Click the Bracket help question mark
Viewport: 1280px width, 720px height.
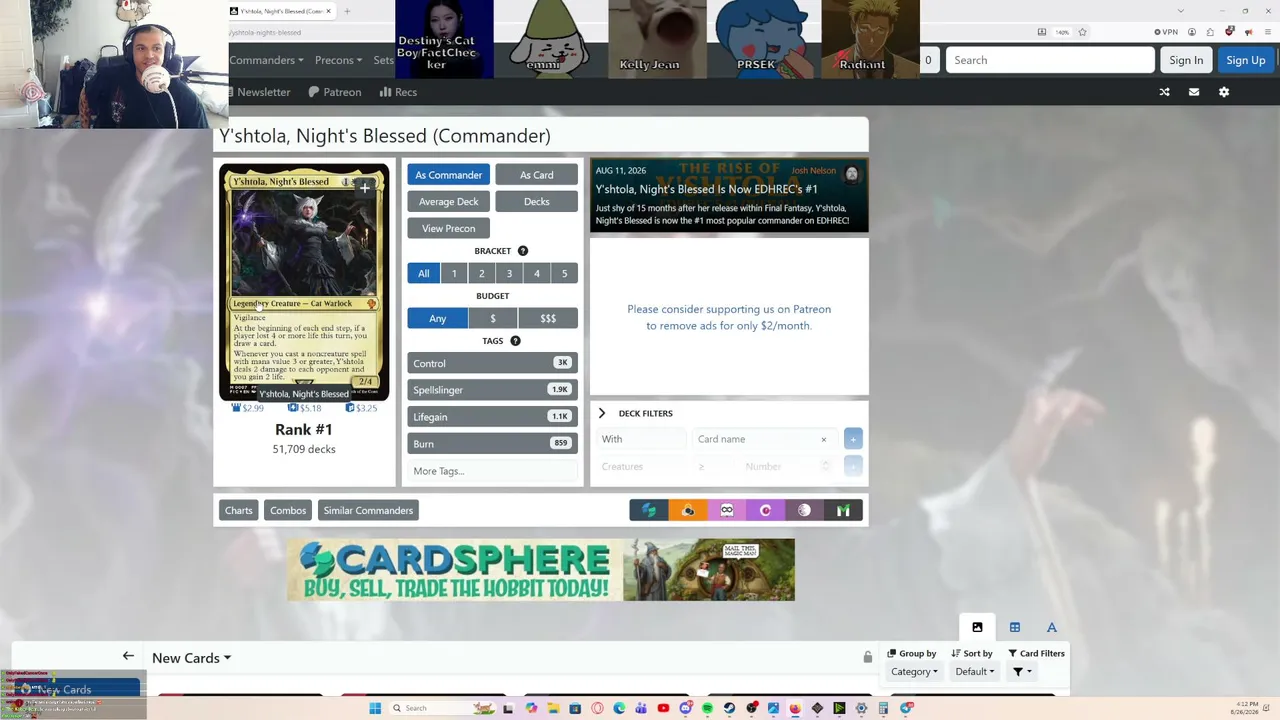coord(523,251)
